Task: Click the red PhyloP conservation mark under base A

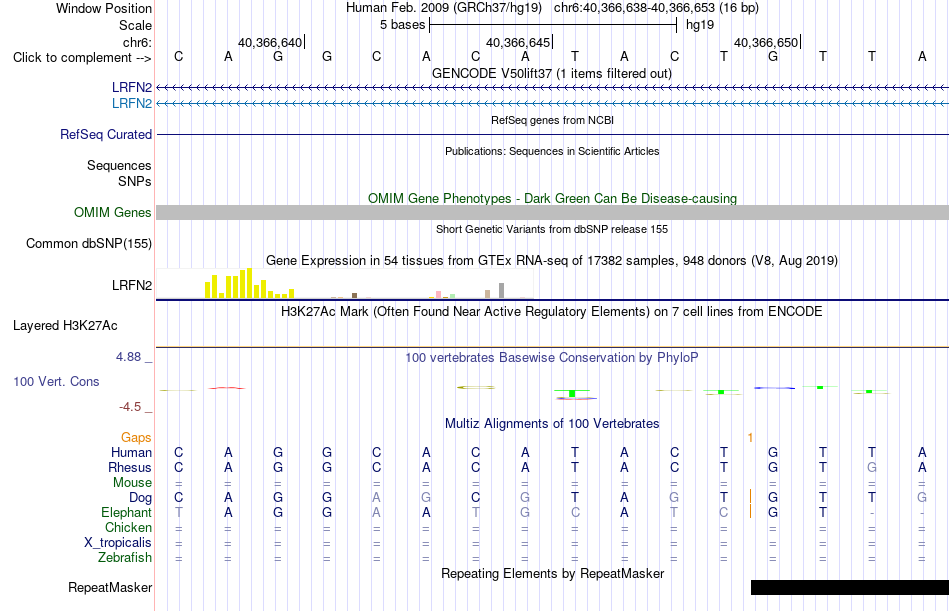Action: (227, 388)
